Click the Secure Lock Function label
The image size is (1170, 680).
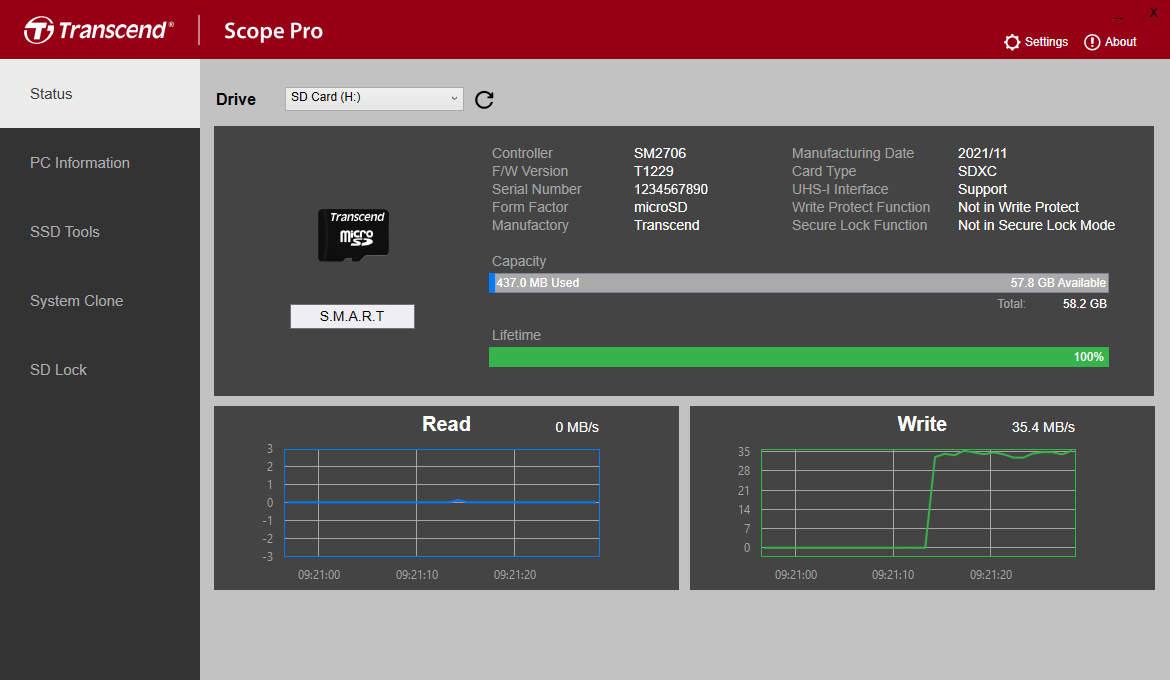click(859, 225)
